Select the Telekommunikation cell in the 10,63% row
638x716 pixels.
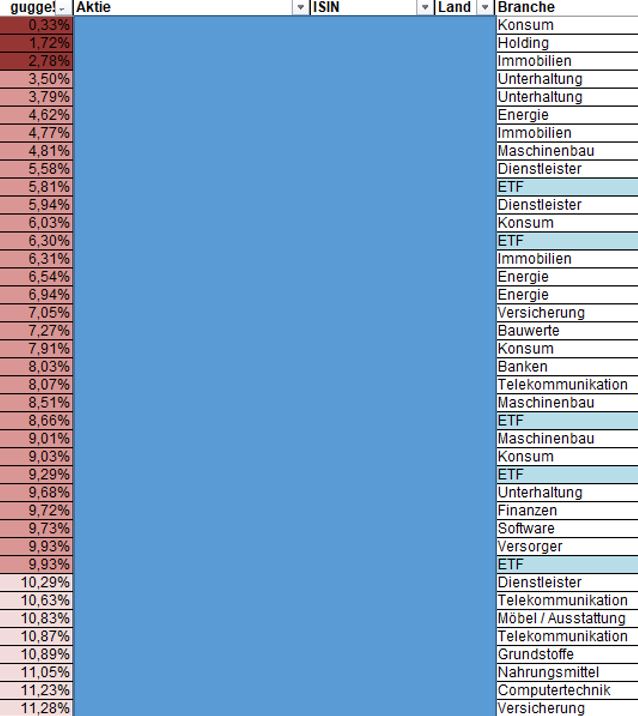click(567, 600)
